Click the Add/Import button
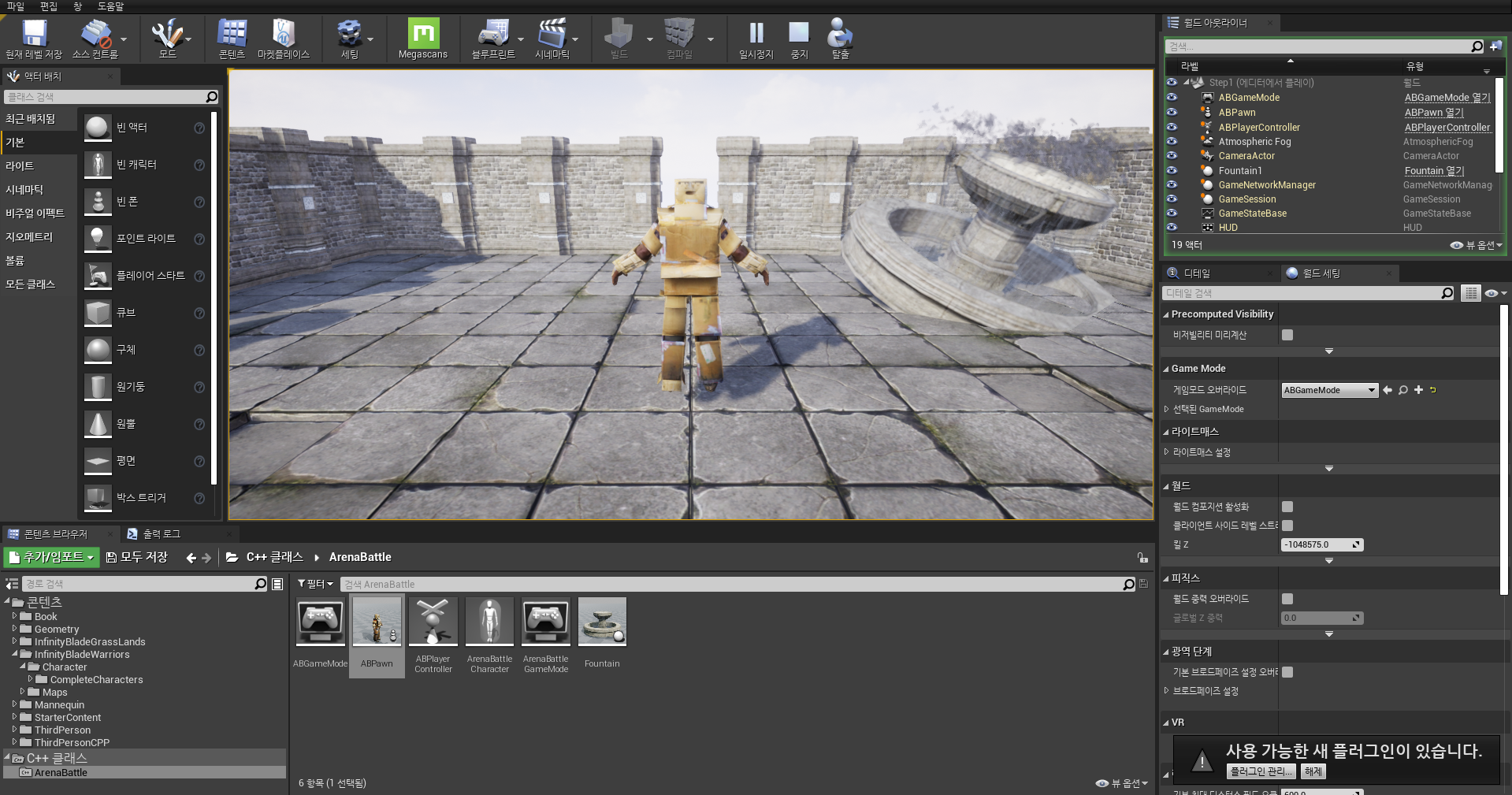Screen dimensions: 1512x795 [x=52, y=557]
